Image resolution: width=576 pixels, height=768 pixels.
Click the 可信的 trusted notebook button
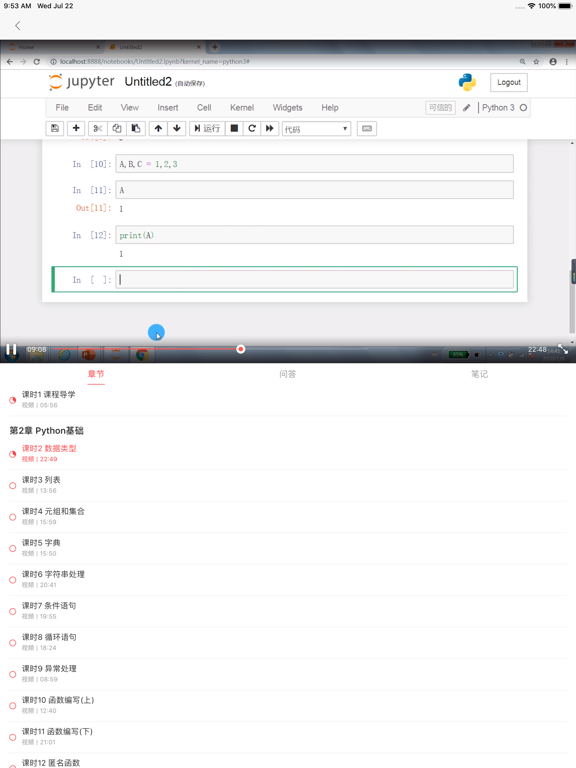pyautogui.click(x=440, y=108)
